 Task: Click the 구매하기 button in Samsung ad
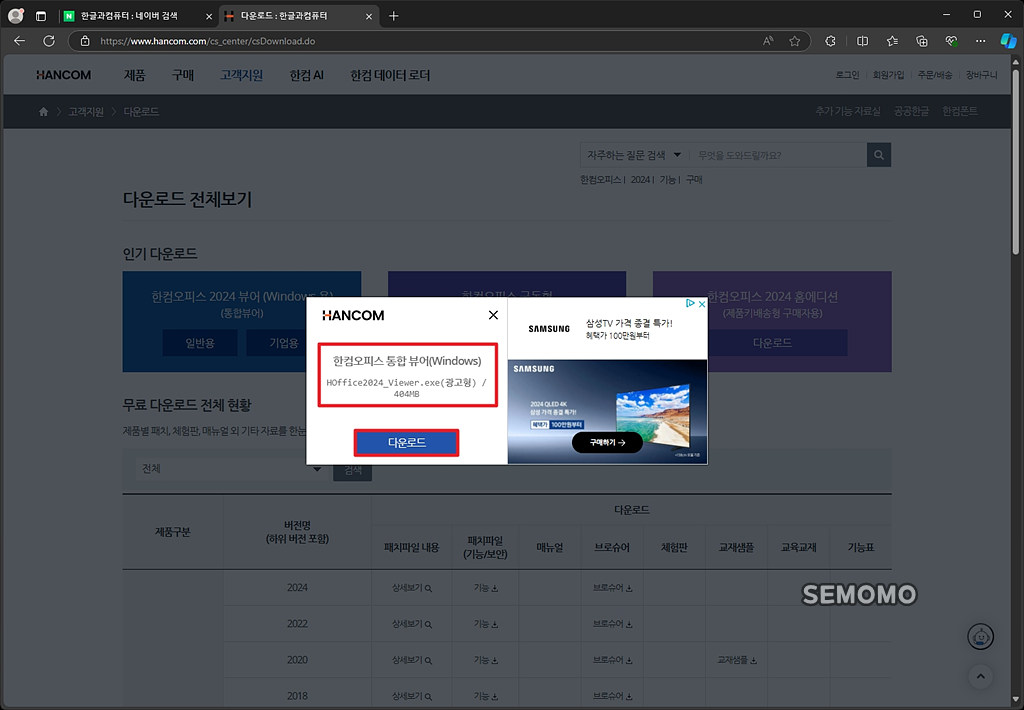607,442
